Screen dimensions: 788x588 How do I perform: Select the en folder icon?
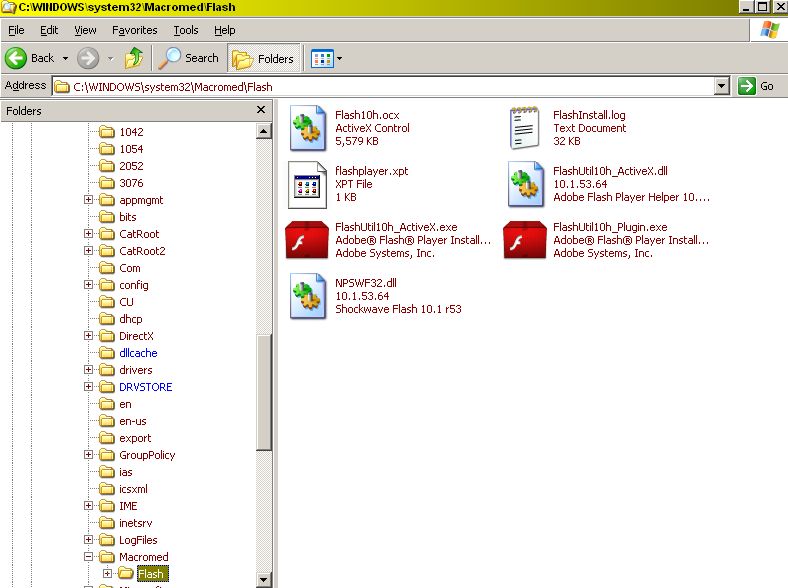click(x=107, y=404)
